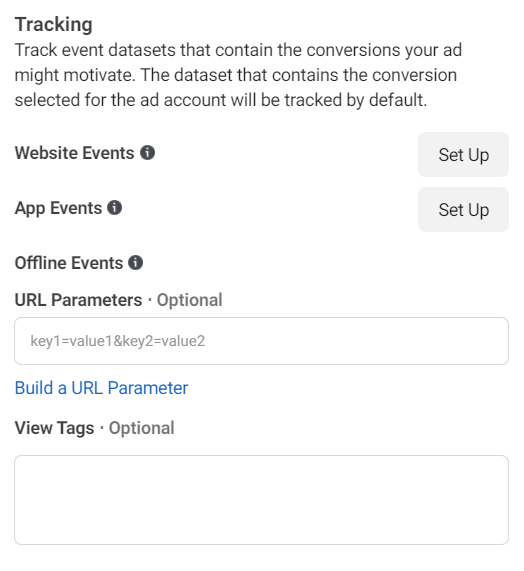Click inside the View Tags text area

click(261, 500)
